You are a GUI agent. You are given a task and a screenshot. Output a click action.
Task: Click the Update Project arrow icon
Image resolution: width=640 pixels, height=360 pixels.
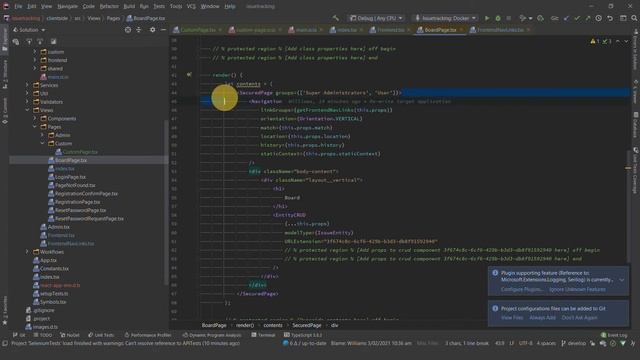(566, 18)
